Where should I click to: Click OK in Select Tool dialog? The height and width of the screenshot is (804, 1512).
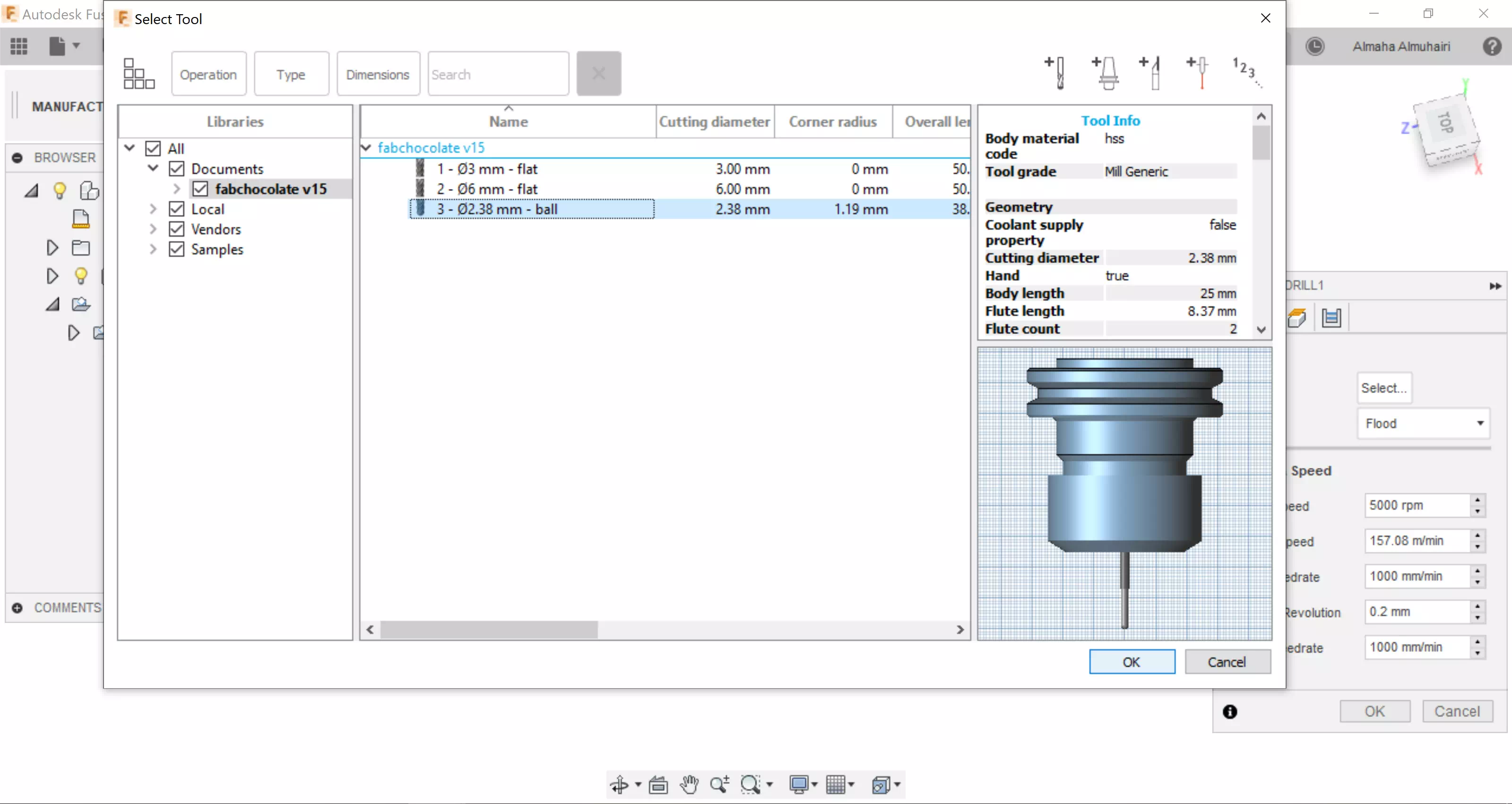click(1131, 662)
